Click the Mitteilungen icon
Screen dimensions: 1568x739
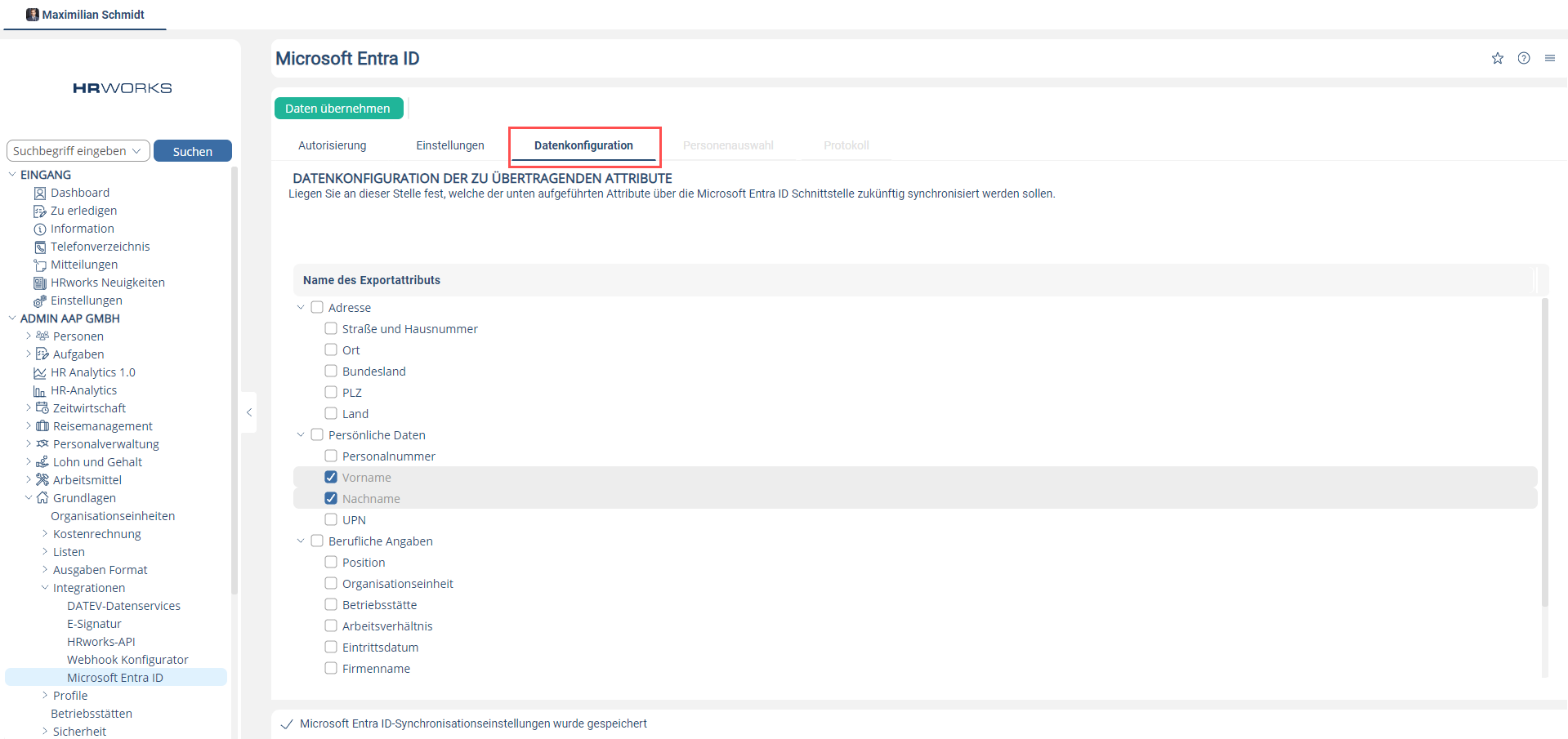tap(40, 265)
